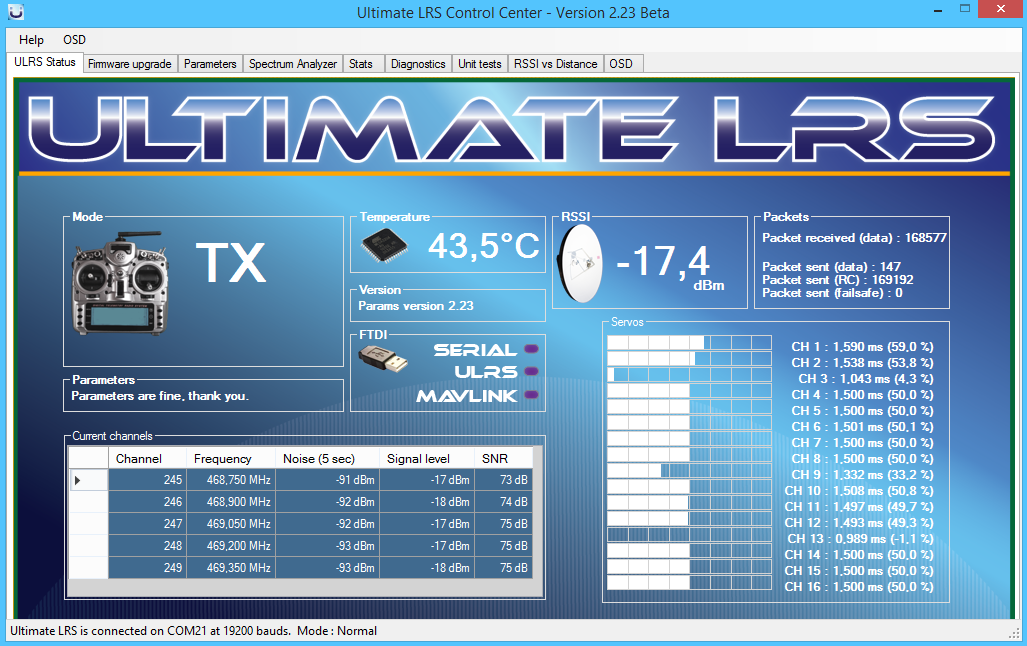The image size is (1027, 646).
Task: Click the SNR column header
Action: tap(504, 459)
